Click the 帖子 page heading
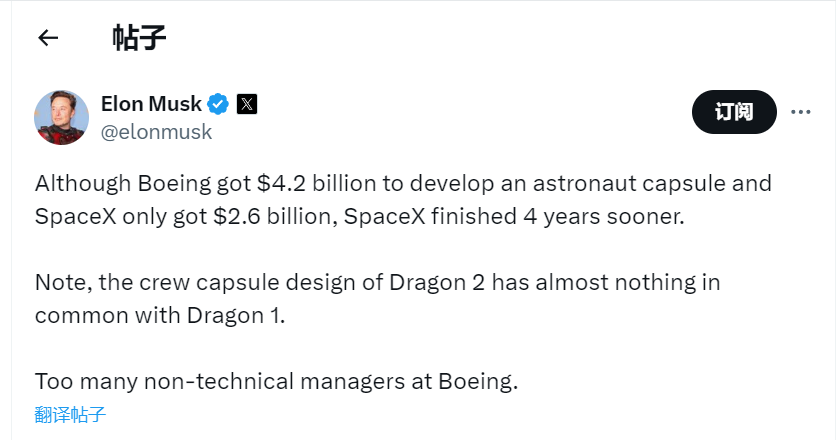Viewport: 836px width, 440px height. tap(138, 38)
